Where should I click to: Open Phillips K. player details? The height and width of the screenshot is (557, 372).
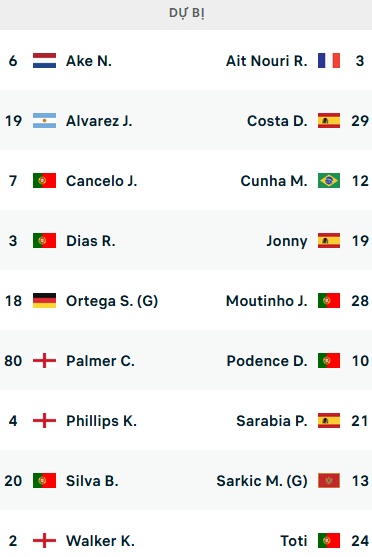pyautogui.click(x=102, y=421)
